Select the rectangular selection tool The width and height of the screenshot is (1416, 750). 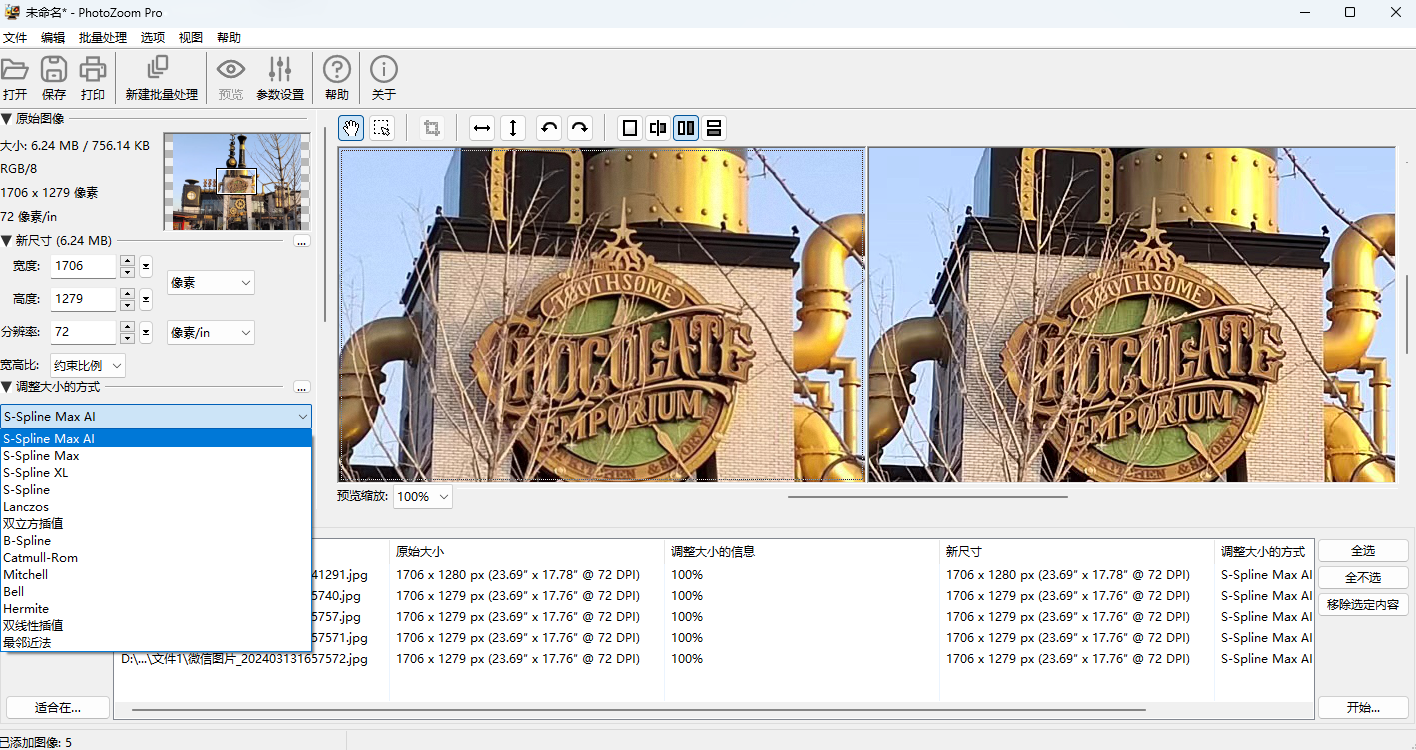[x=381, y=128]
